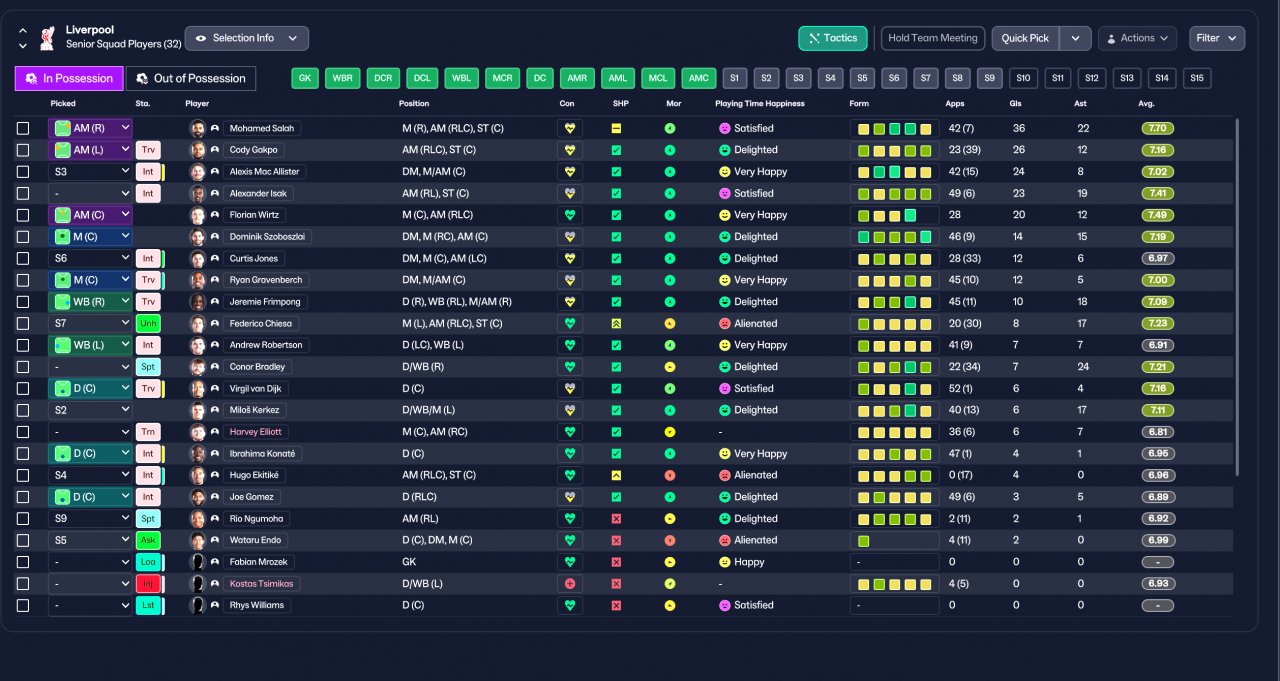Click Fabian Mrozek's Happy face icon
The image size is (1280, 681).
pos(724,562)
